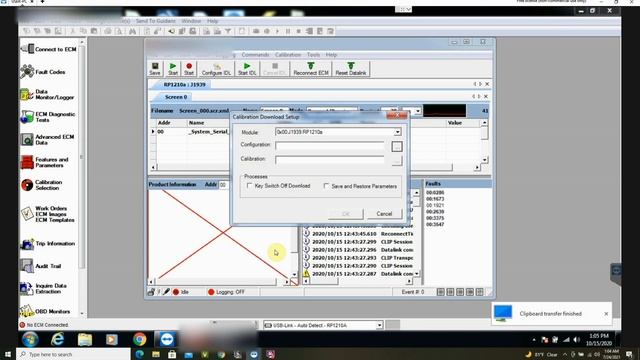The height and width of the screenshot is (360, 640).
Task: Click Logging: OFF status indicator
Action: tap(226, 292)
